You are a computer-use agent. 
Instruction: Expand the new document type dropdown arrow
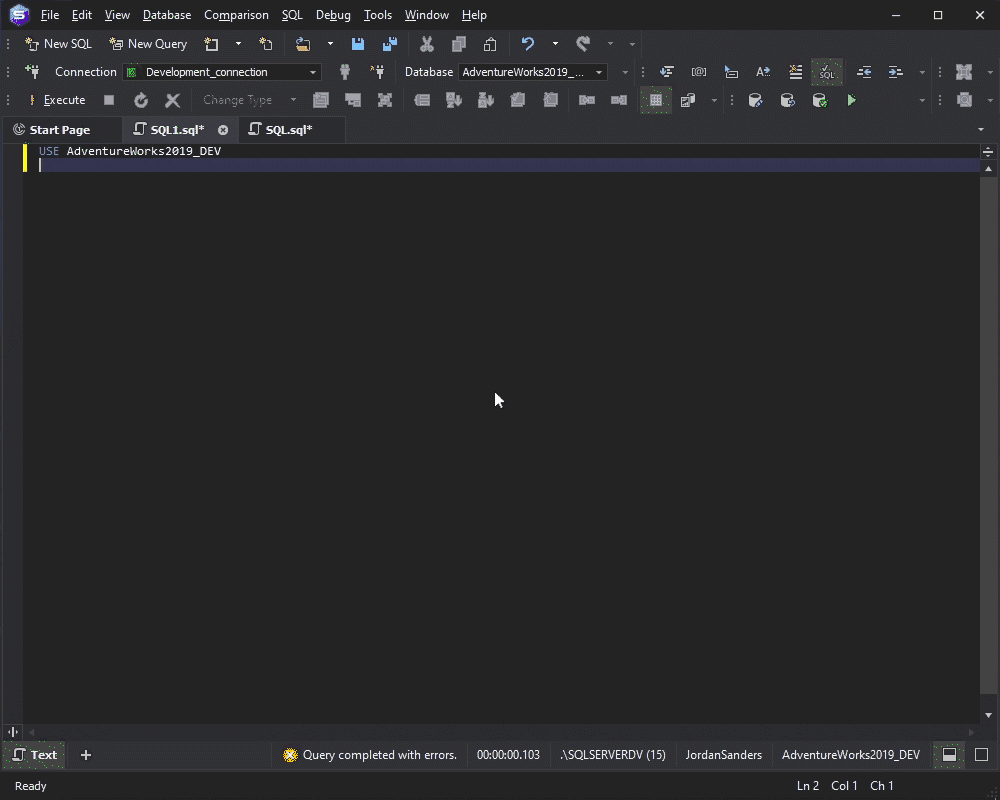[x=238, y=44]
